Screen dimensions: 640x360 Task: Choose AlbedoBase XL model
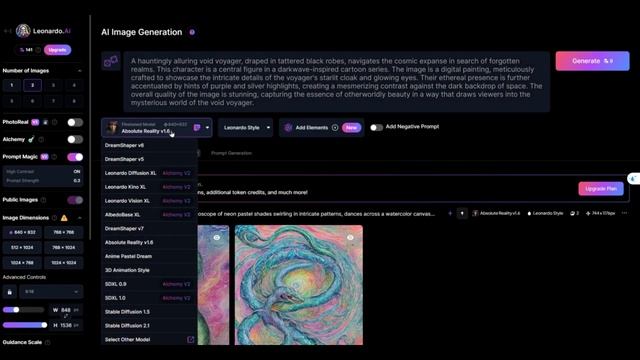tap(149, 215)
